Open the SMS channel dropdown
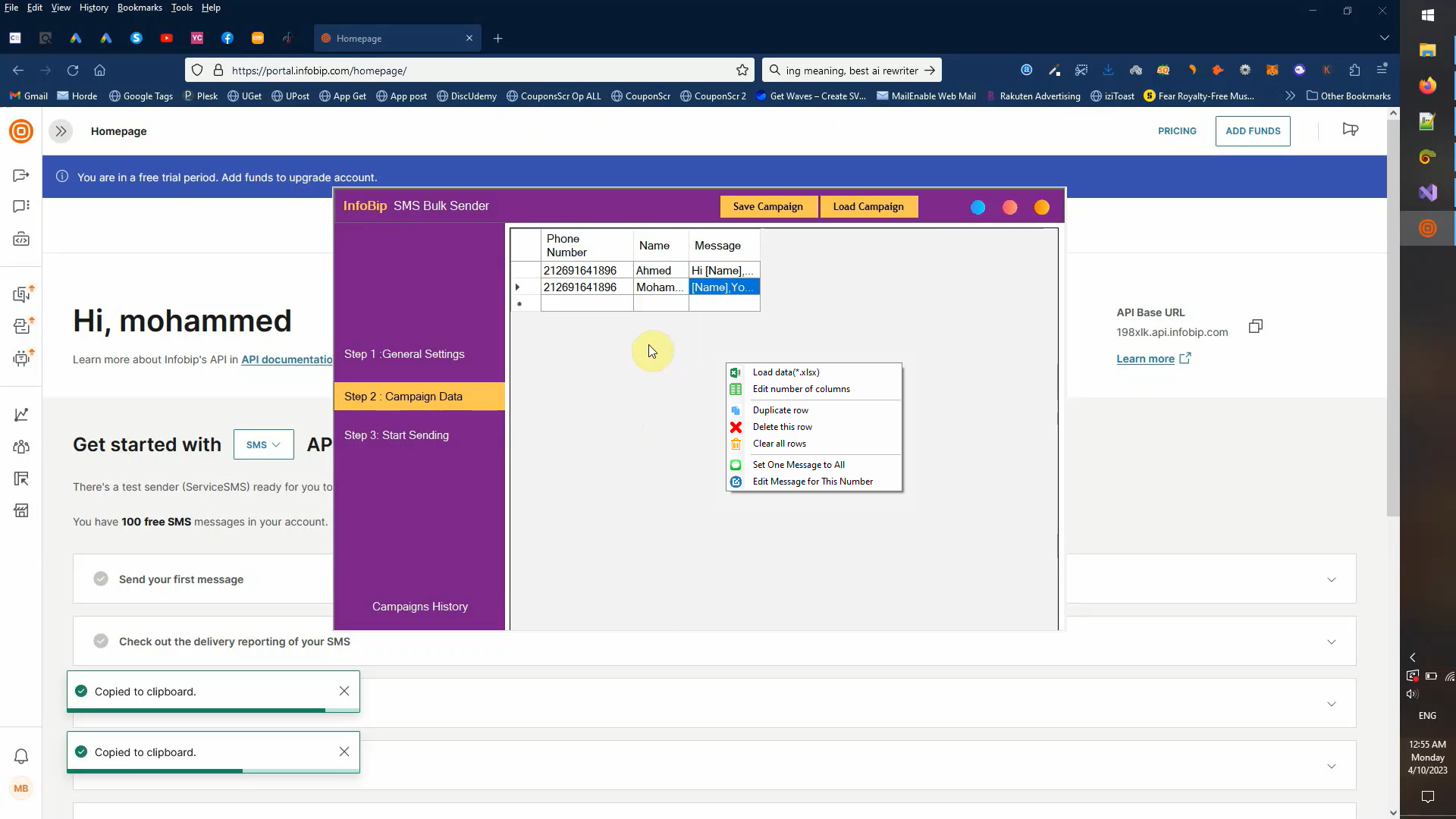 [263, 445]
